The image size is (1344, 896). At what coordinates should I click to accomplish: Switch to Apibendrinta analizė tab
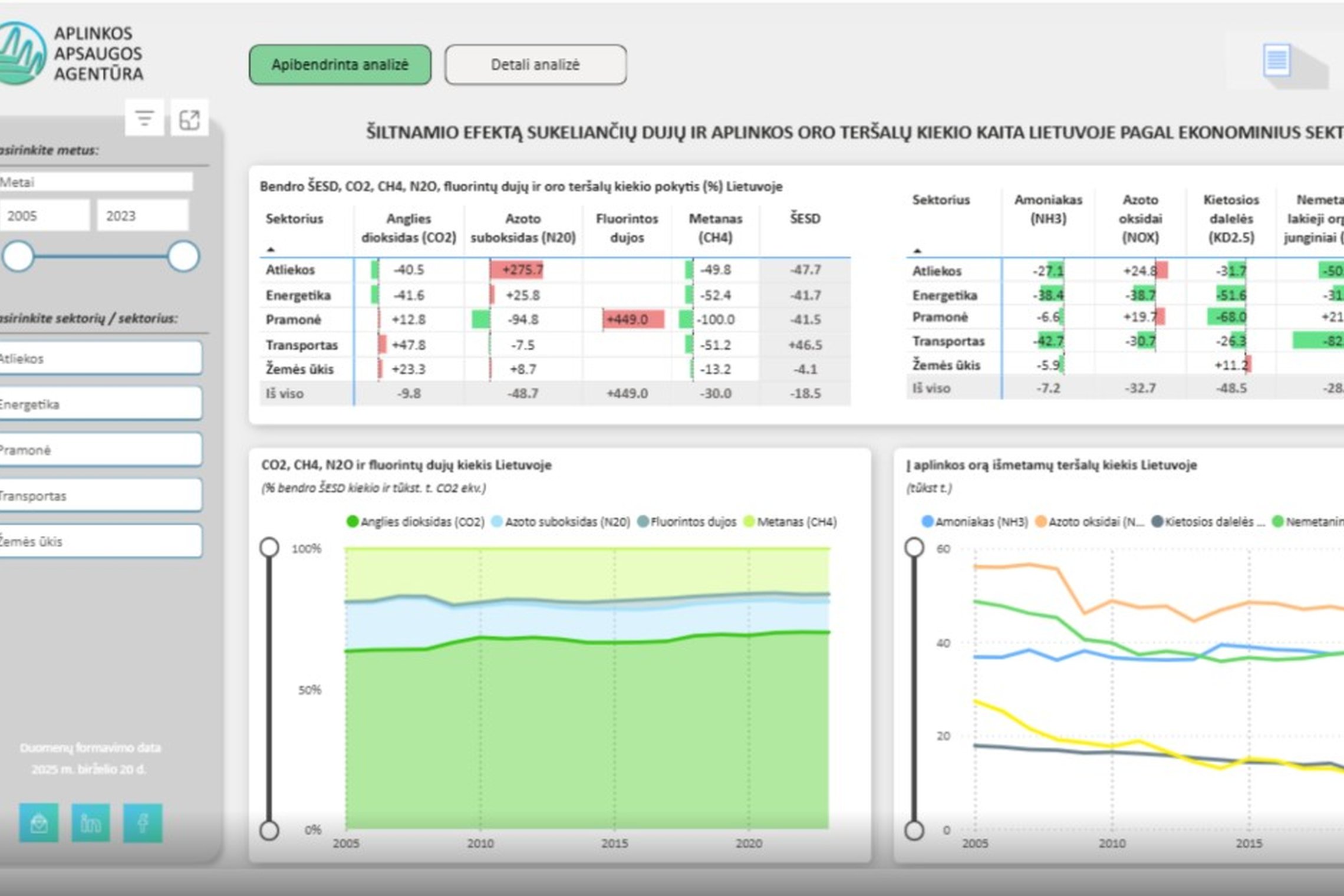340,65
